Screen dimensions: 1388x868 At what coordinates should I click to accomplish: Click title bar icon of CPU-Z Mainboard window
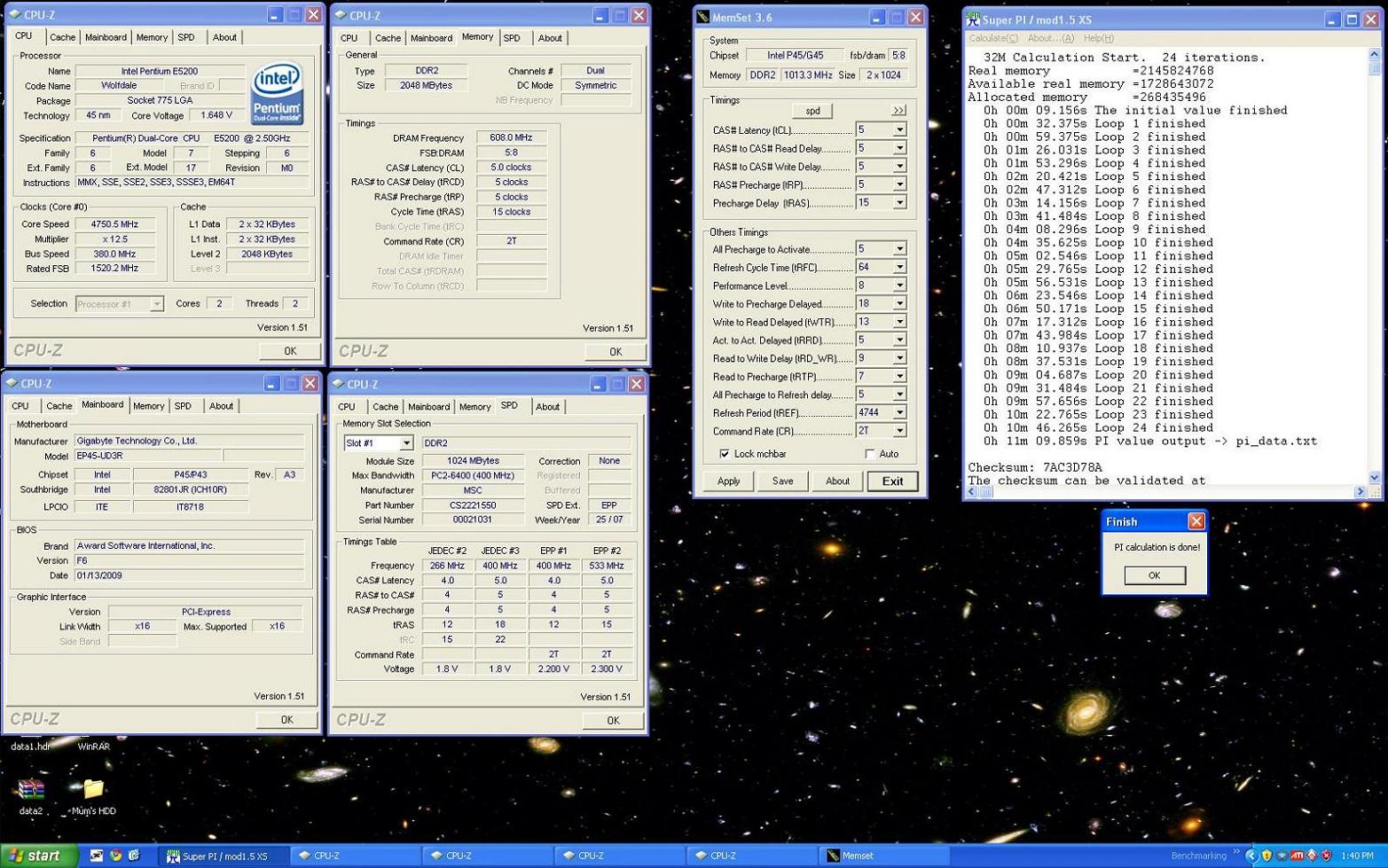coord(12,384)
